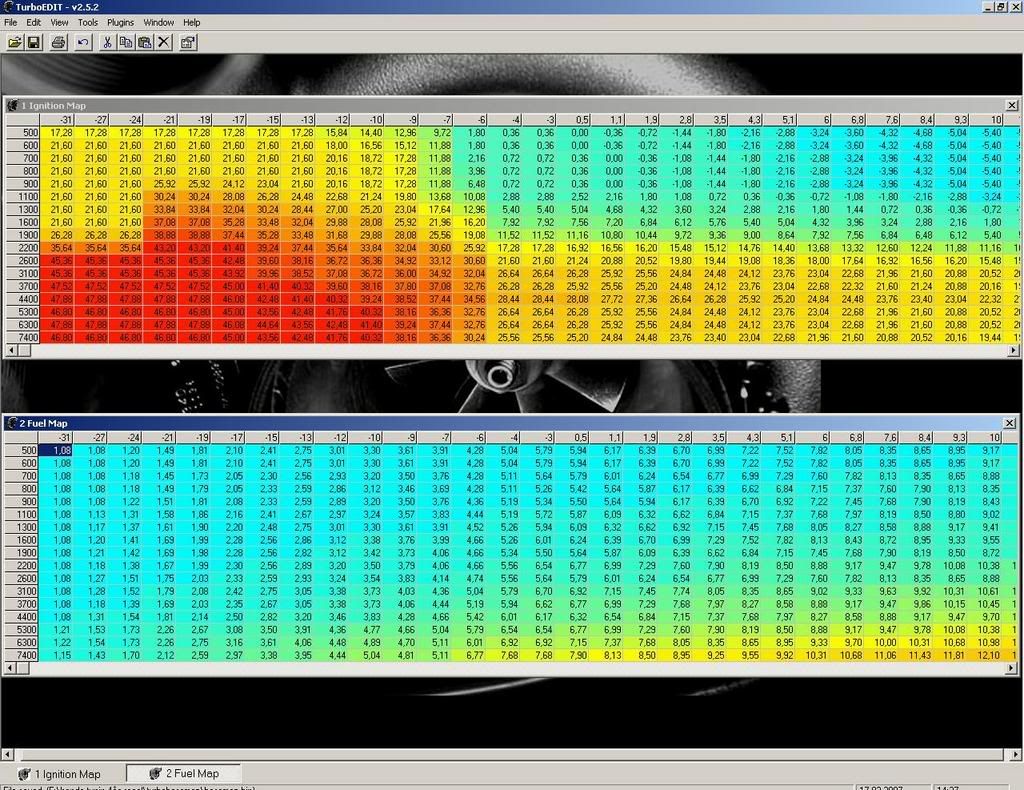Select the 2 Fuel Map bottom tab
Image resolution: width=1024 pixels, height=790 pixels.
click(x=184, y=774)
